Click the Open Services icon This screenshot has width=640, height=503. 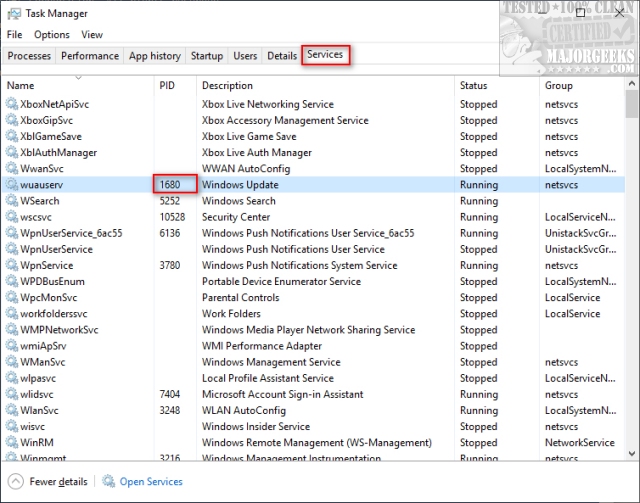109,481
